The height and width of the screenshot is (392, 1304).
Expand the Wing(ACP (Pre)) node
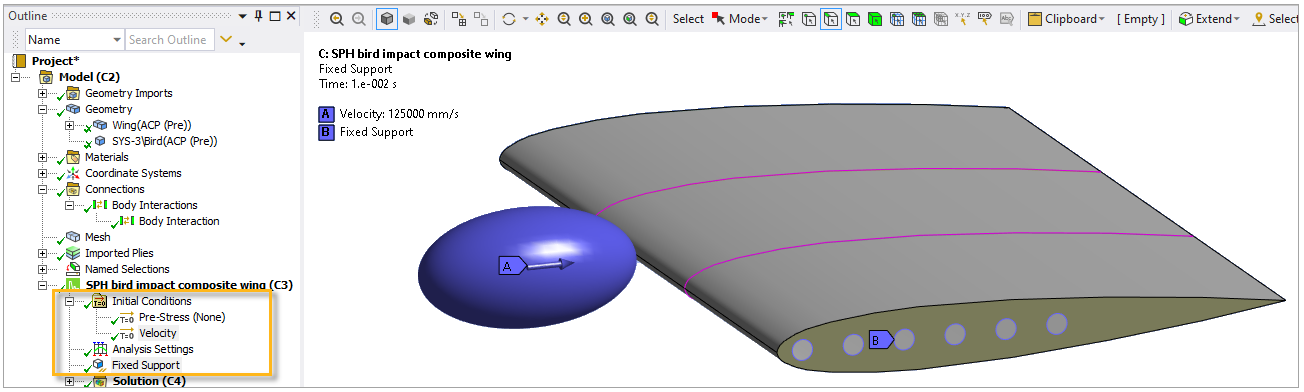coord(69,125)
